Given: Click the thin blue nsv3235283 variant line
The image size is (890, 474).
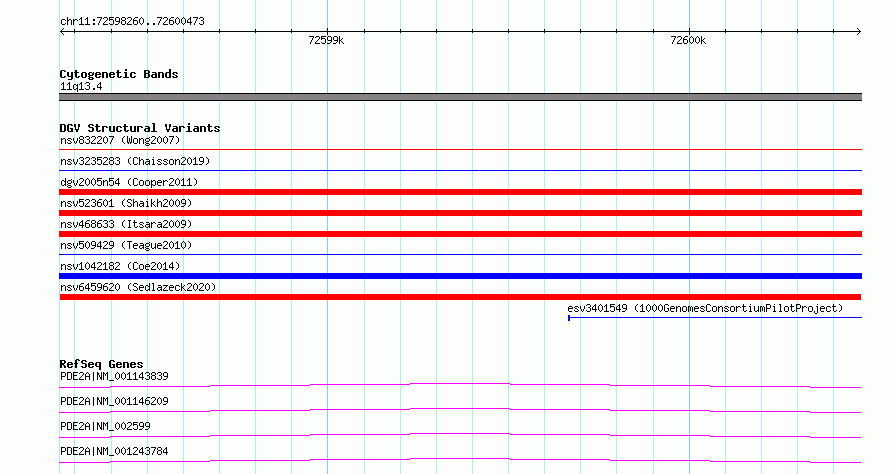Looking at the screenshot, I should (x=460, y=170).
